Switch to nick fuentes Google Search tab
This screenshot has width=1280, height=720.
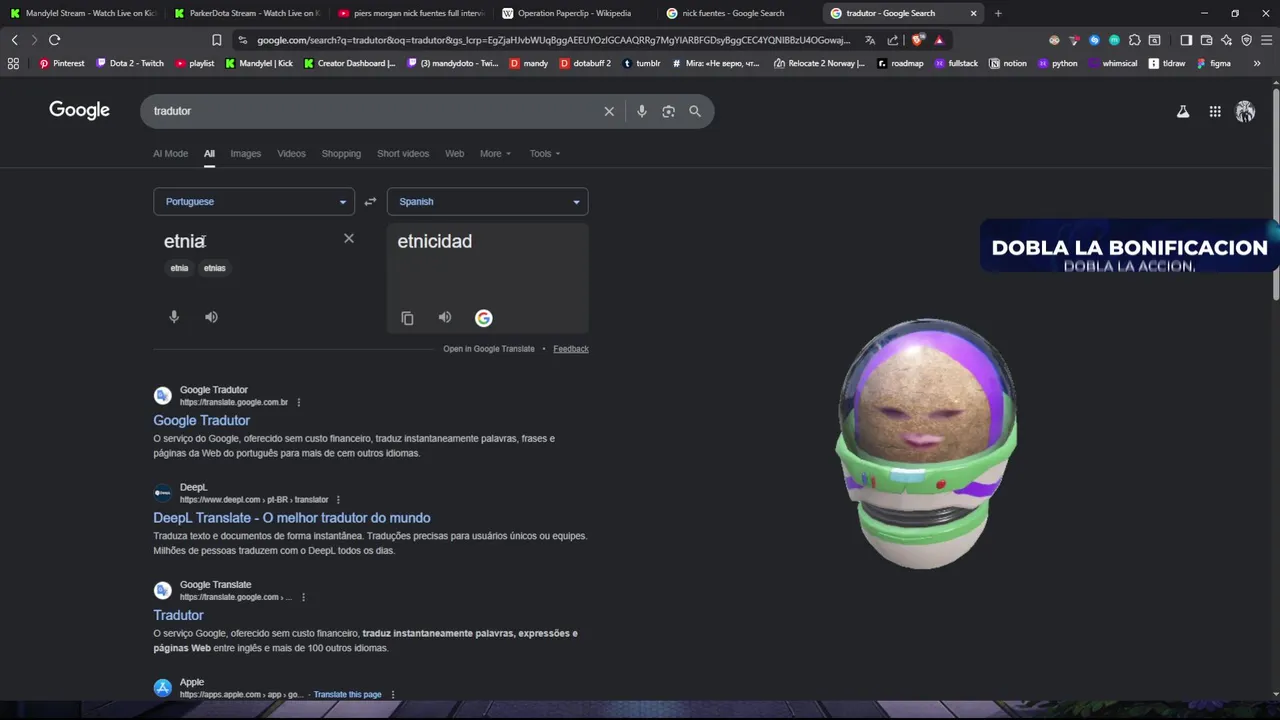pos(738,13)
